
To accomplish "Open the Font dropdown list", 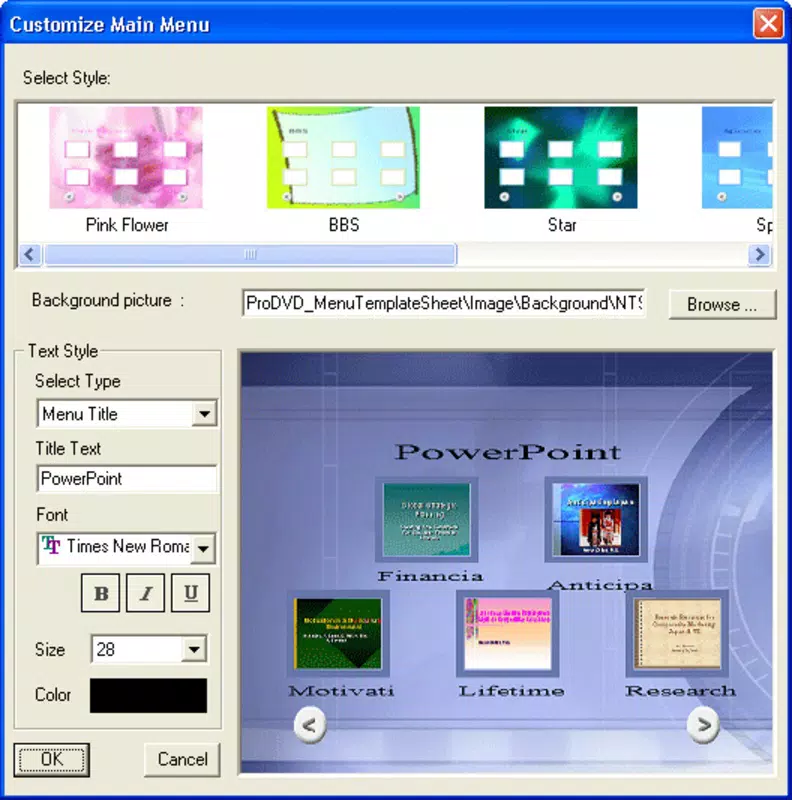I will [x=203, y=548].
